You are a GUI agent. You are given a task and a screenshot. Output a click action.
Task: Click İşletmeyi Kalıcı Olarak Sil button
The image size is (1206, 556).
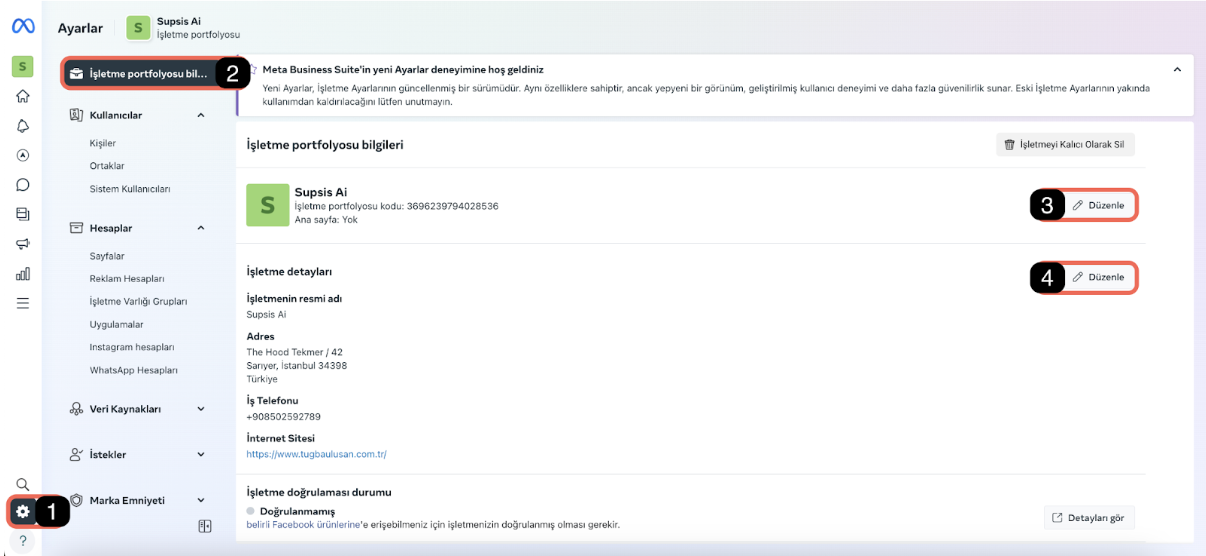click(1065, 145)
